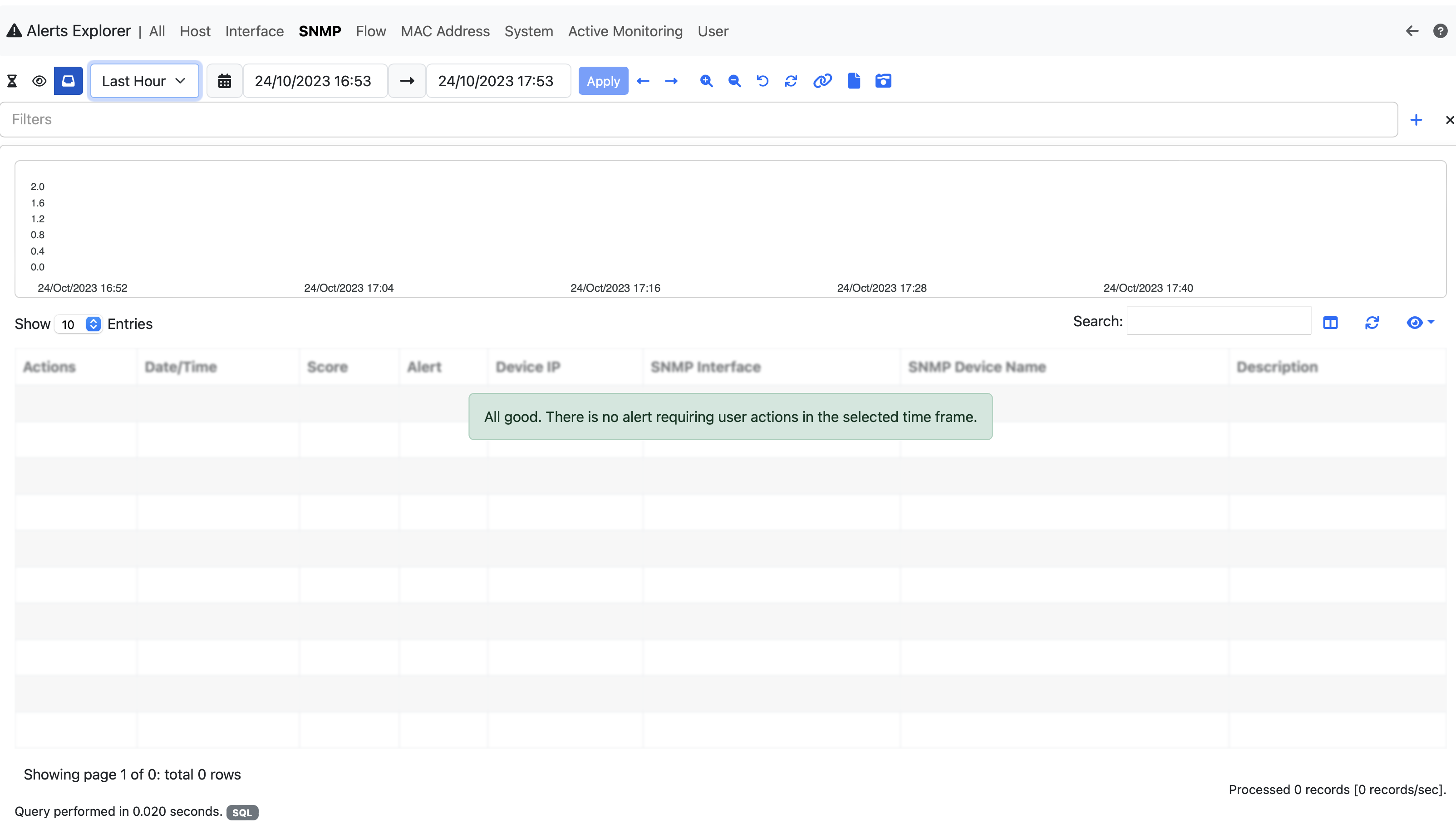Open the Last Hour time dropdown
Screen dimensions: 1456x824
[144, 81]
